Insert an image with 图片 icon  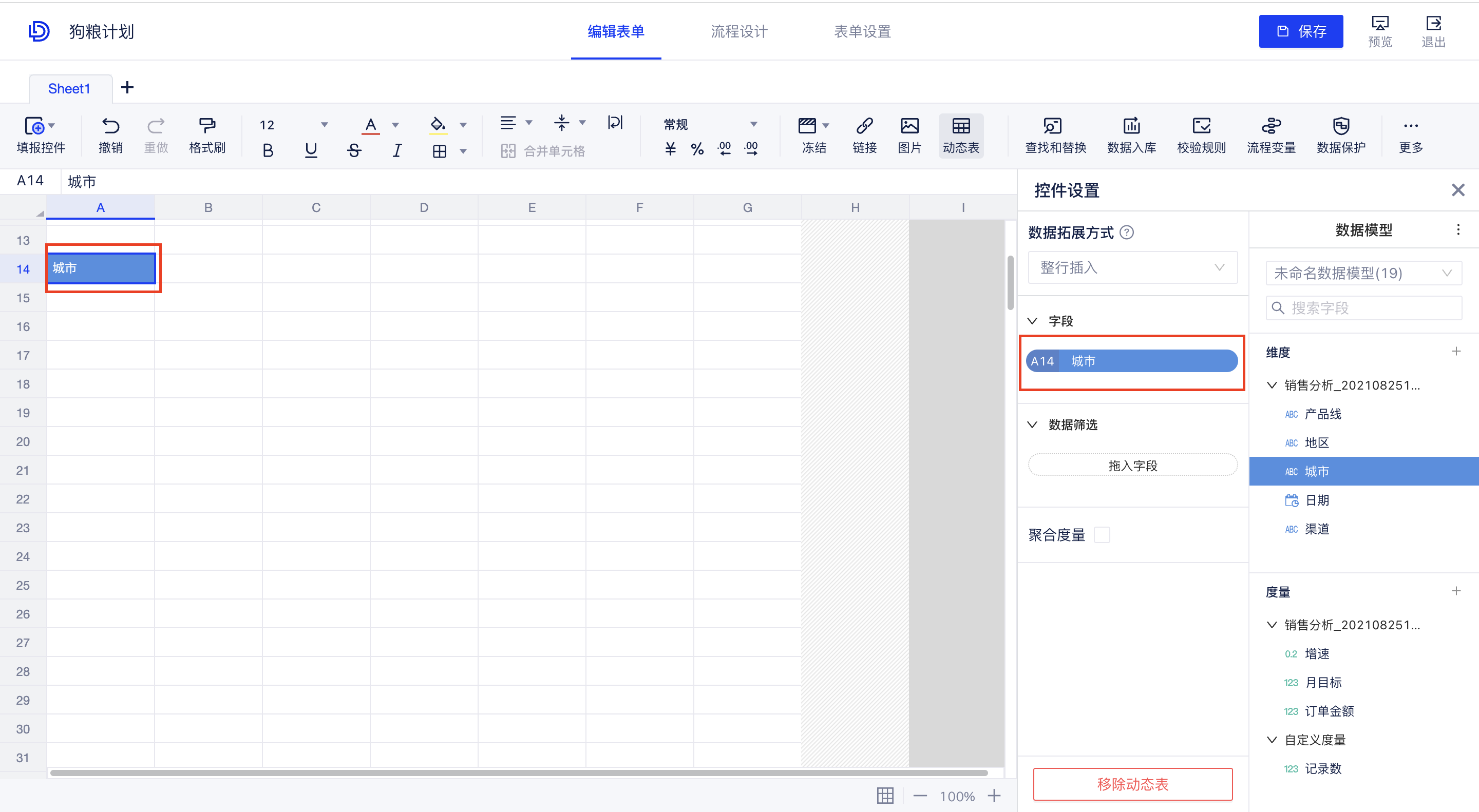pyautogui.click(x=909, y=136)
